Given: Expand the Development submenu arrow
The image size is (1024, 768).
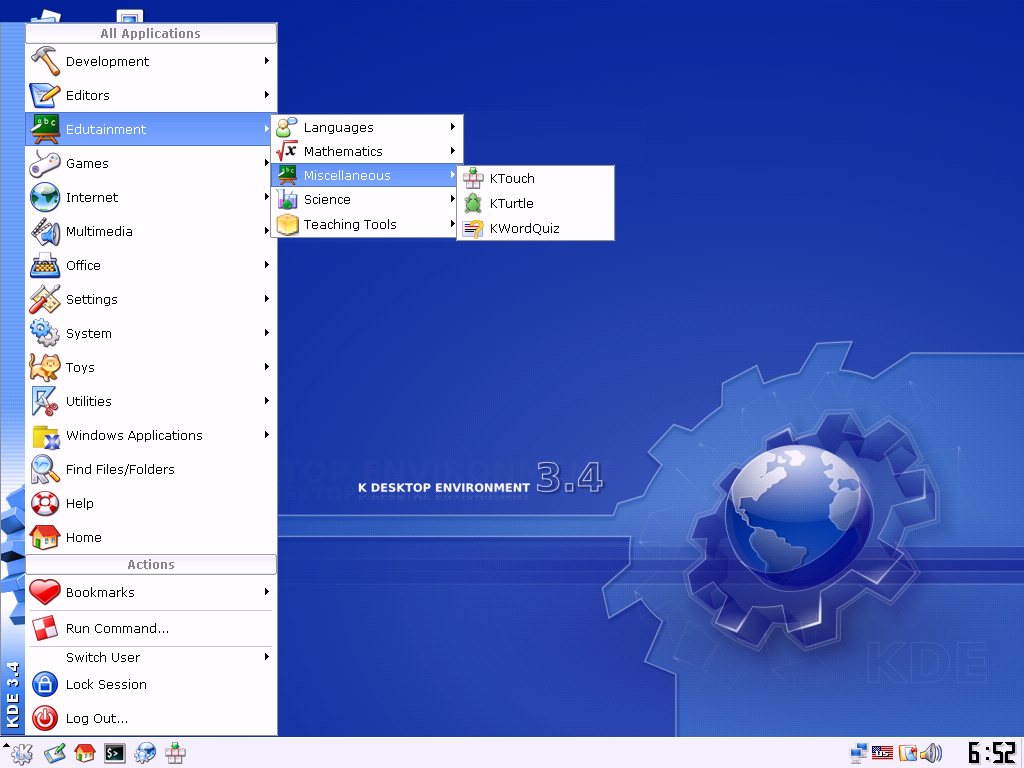Looking at the screenshot, I should pos(266,61).
